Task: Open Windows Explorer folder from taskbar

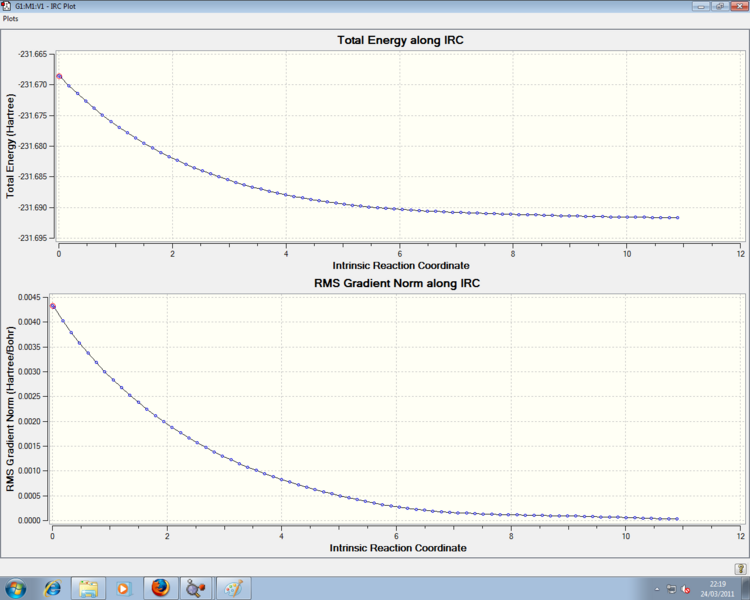Action: click(88, 588)
